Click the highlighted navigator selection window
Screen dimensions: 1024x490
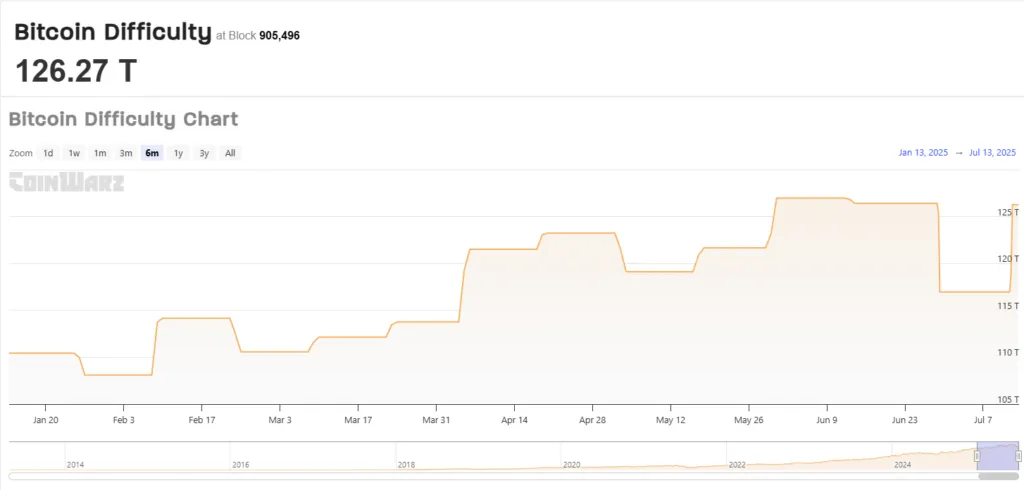coord(997,455)
